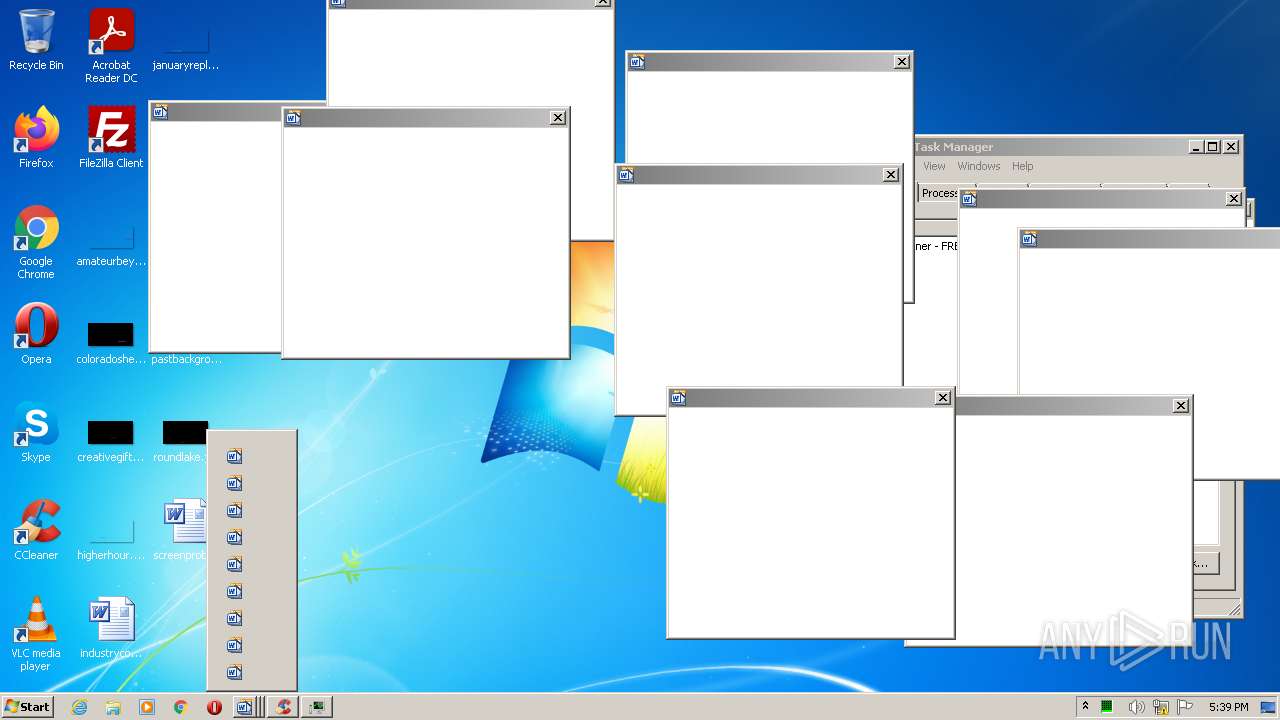
Task: Click Word icon on window covering Processes tab
Action: [x=968, y=199]
